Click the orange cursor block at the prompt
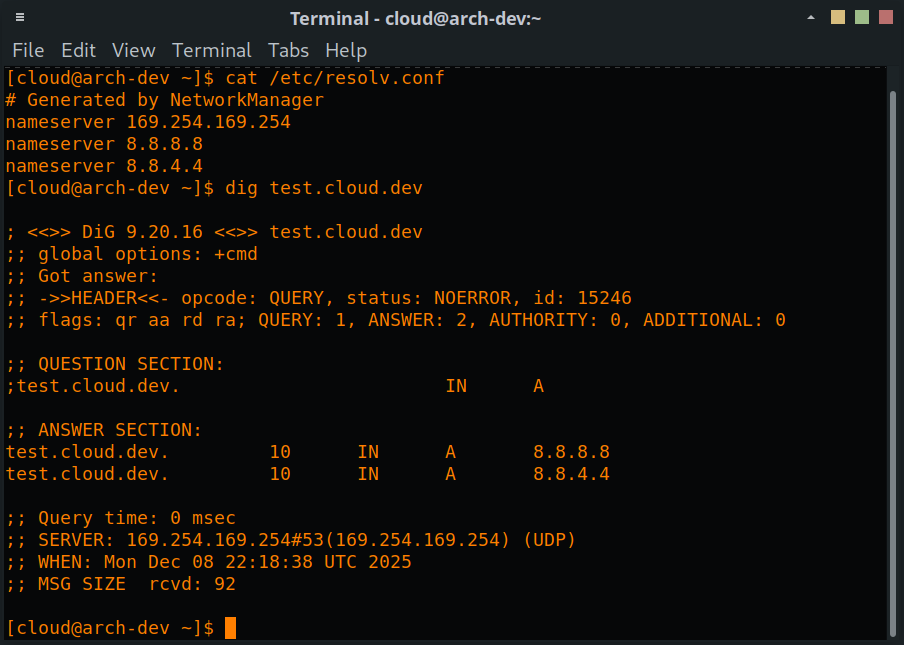The image size is (904, 645). coord(230,628)
